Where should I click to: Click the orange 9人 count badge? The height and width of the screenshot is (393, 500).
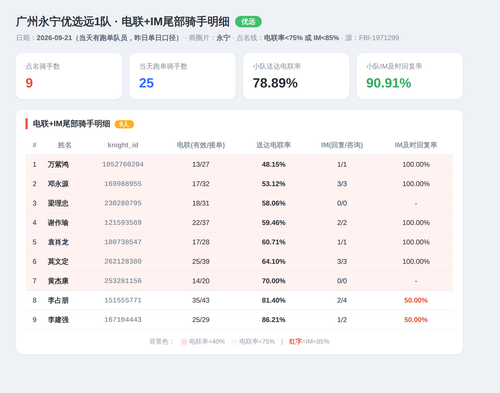pos(124,124)
